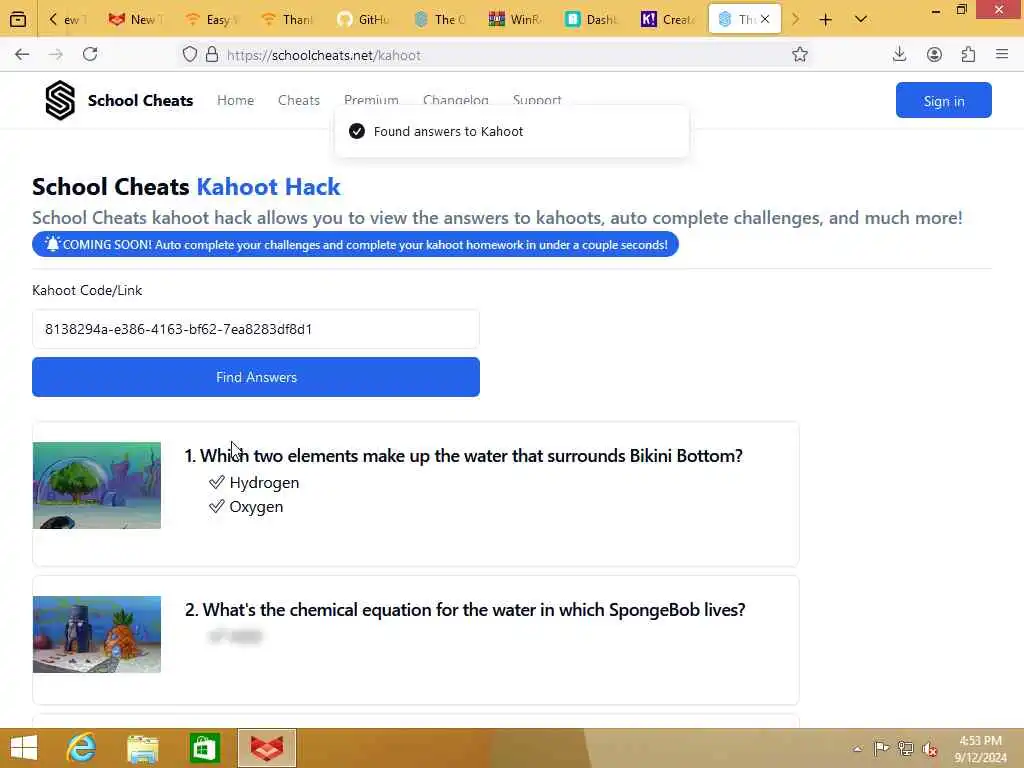Click the red fox browser icon on the taskbar
This screenshot has width=1024, height=768.
[x=267, y=748]
